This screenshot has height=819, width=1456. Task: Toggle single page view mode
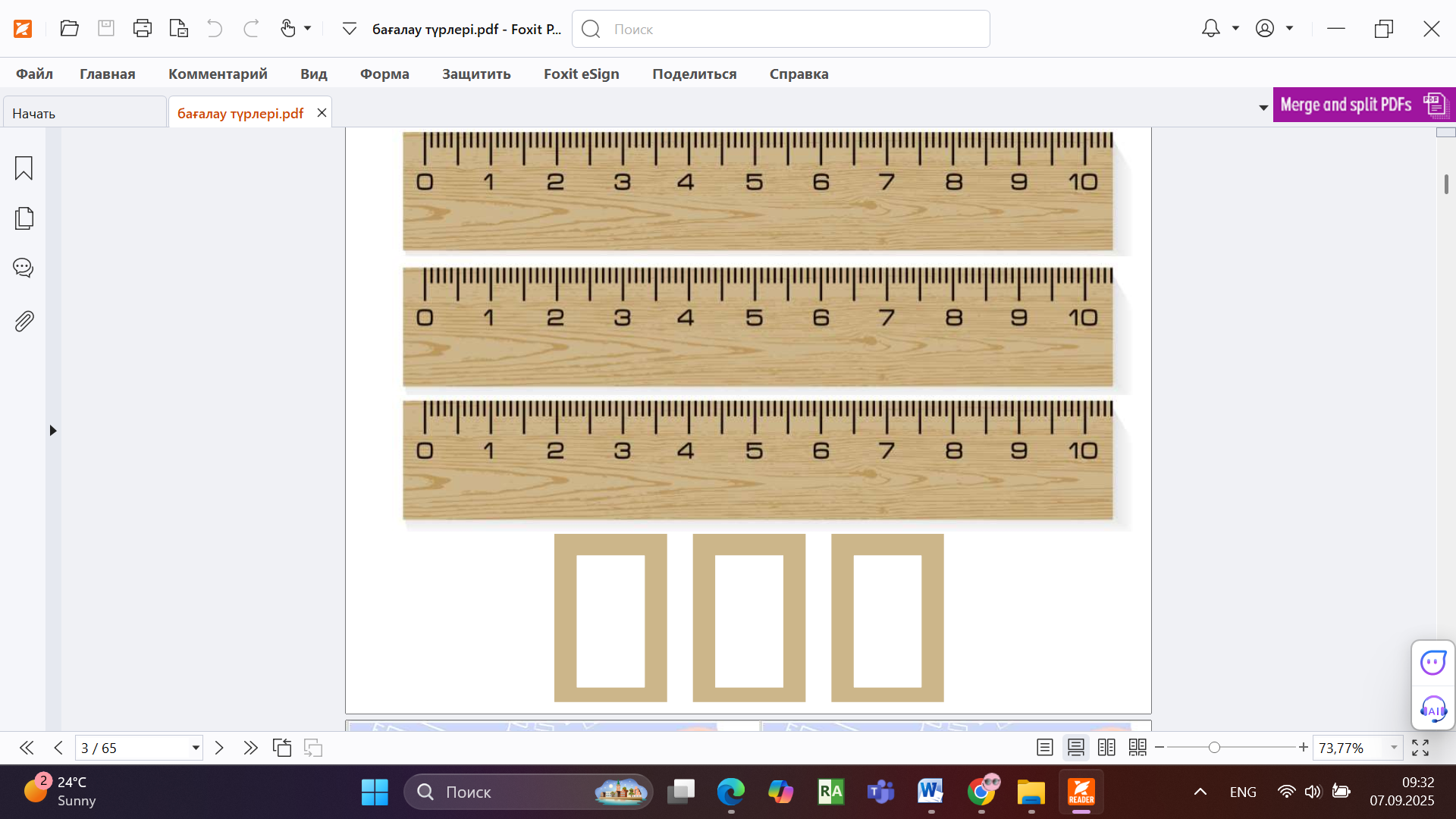tap(1044, 748)
